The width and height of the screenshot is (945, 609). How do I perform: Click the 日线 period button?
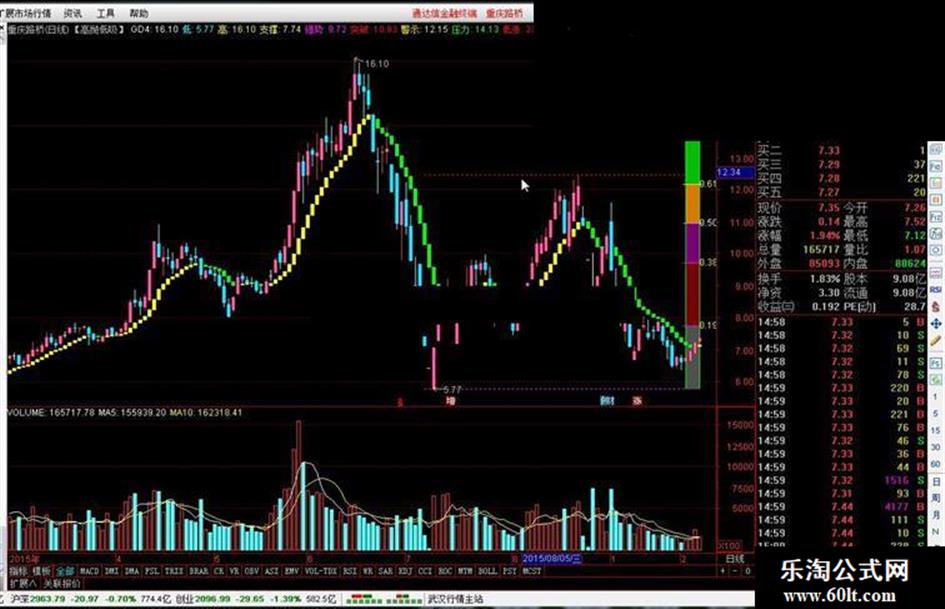click(735, 558)
